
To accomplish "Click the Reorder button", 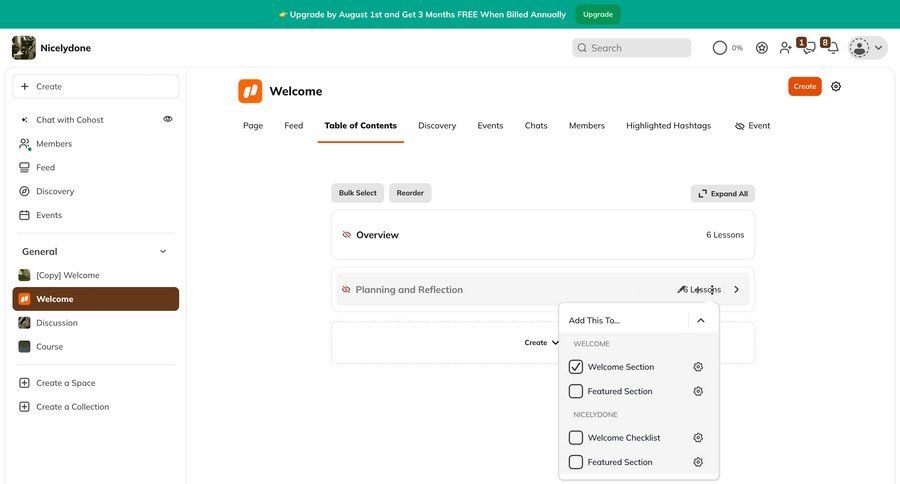I will pyautogui.click(x=410, y=193).
